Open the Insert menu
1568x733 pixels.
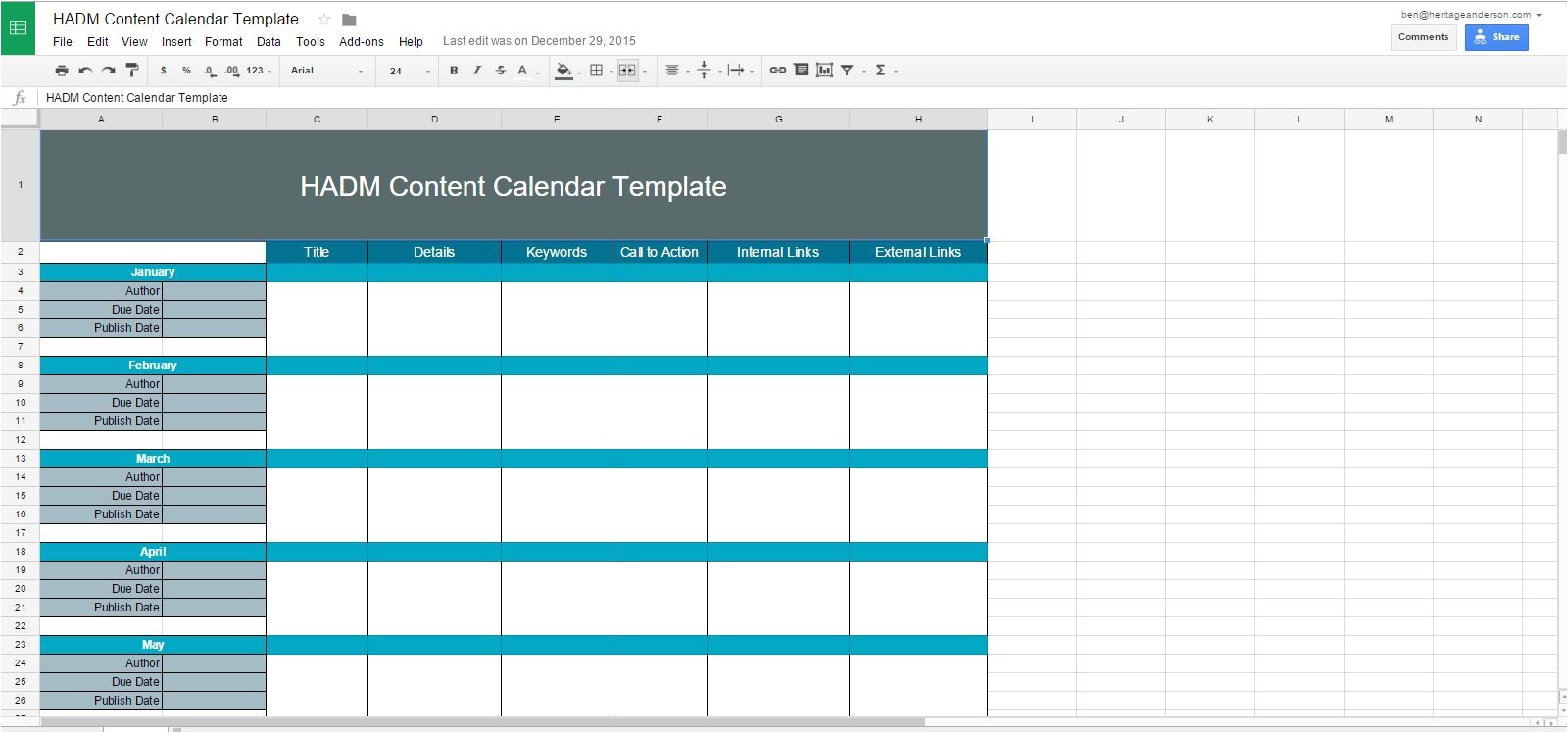pyautogui.click(x=176, y=42)
